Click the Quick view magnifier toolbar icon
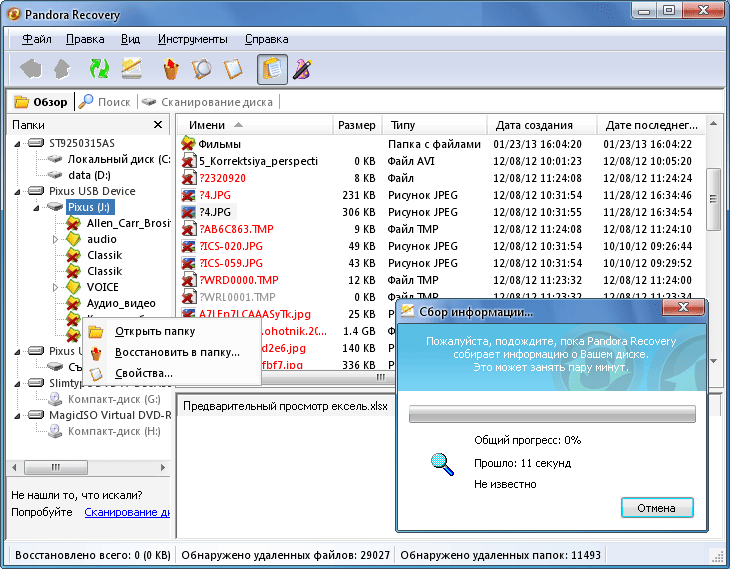730x569 pixels. pos(202,69)
